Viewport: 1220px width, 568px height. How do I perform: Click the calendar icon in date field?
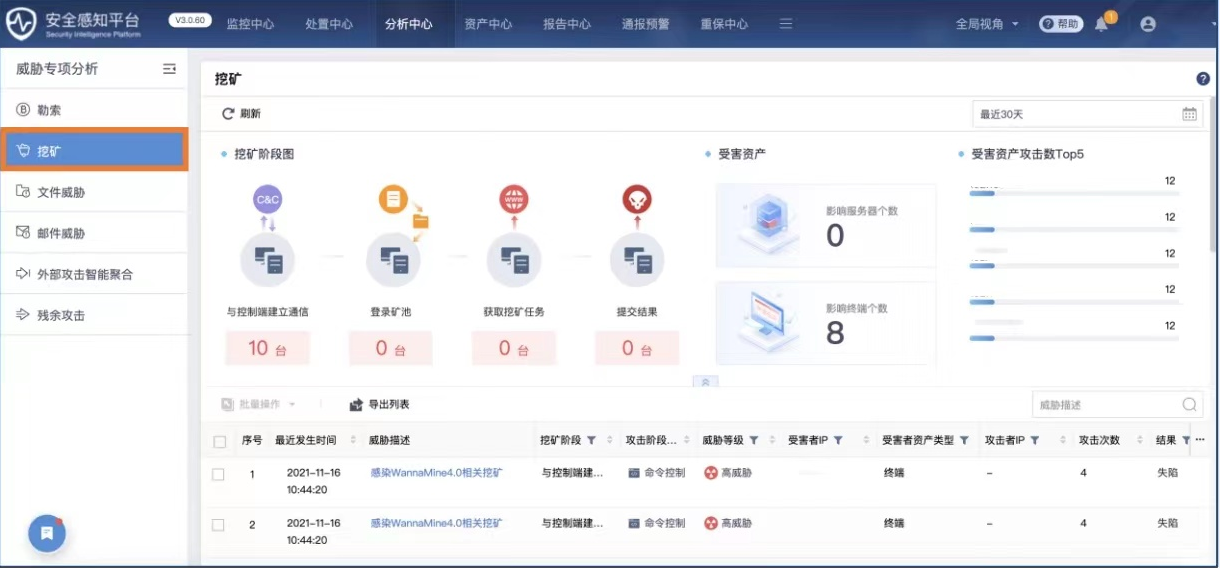1189,114
